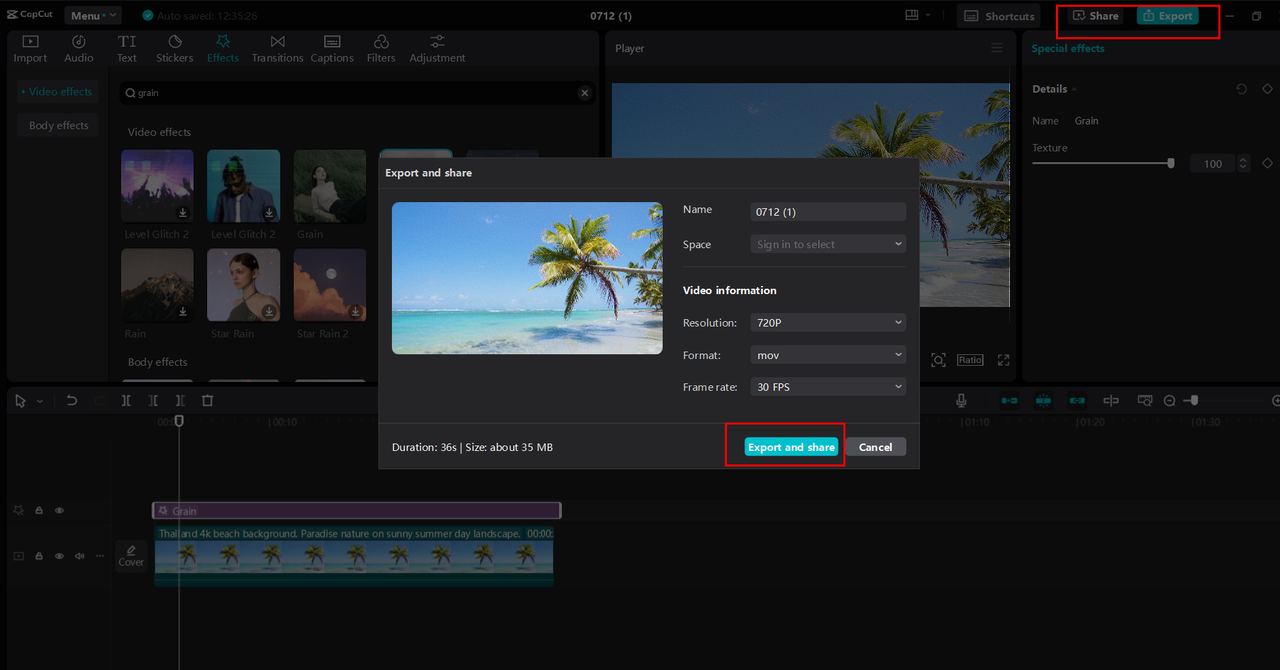
Task: Edit the export Name field
Action: [828, 212]
